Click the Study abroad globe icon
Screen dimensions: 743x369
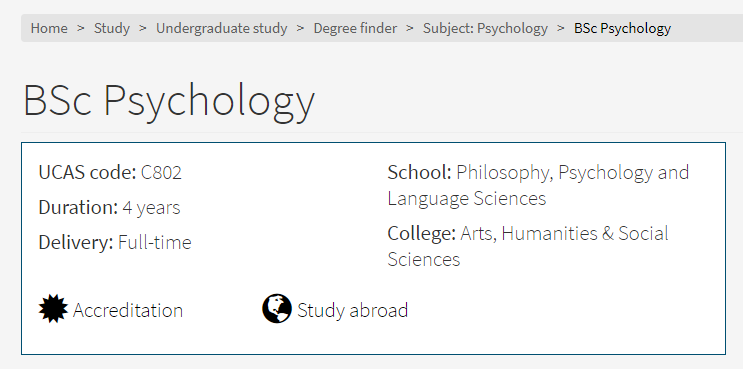click(x=277, y=309)
